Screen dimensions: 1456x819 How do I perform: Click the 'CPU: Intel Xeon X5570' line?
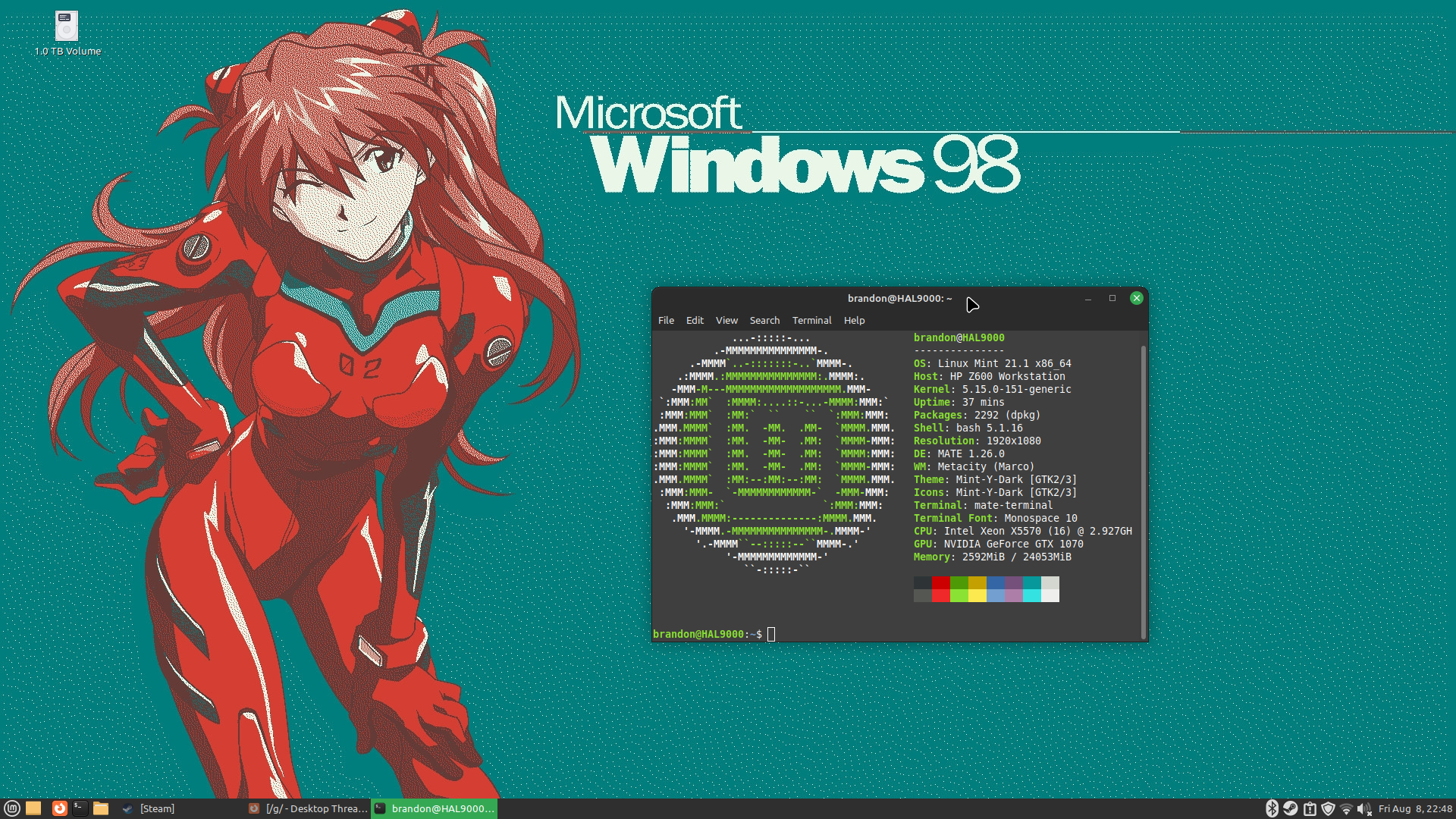[1022, 532]
